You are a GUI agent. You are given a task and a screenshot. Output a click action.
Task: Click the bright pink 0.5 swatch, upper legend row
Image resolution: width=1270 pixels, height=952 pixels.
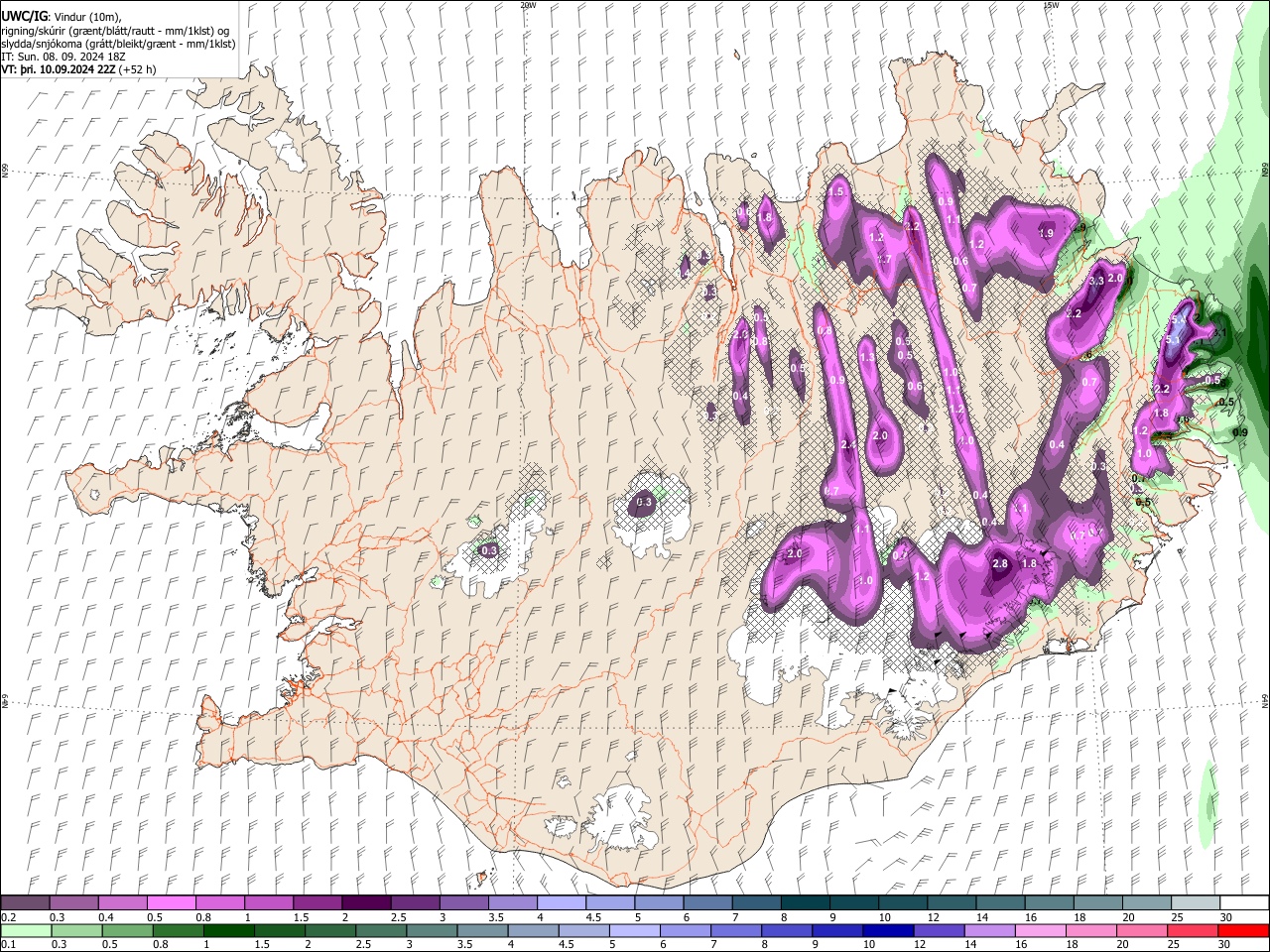171,903
